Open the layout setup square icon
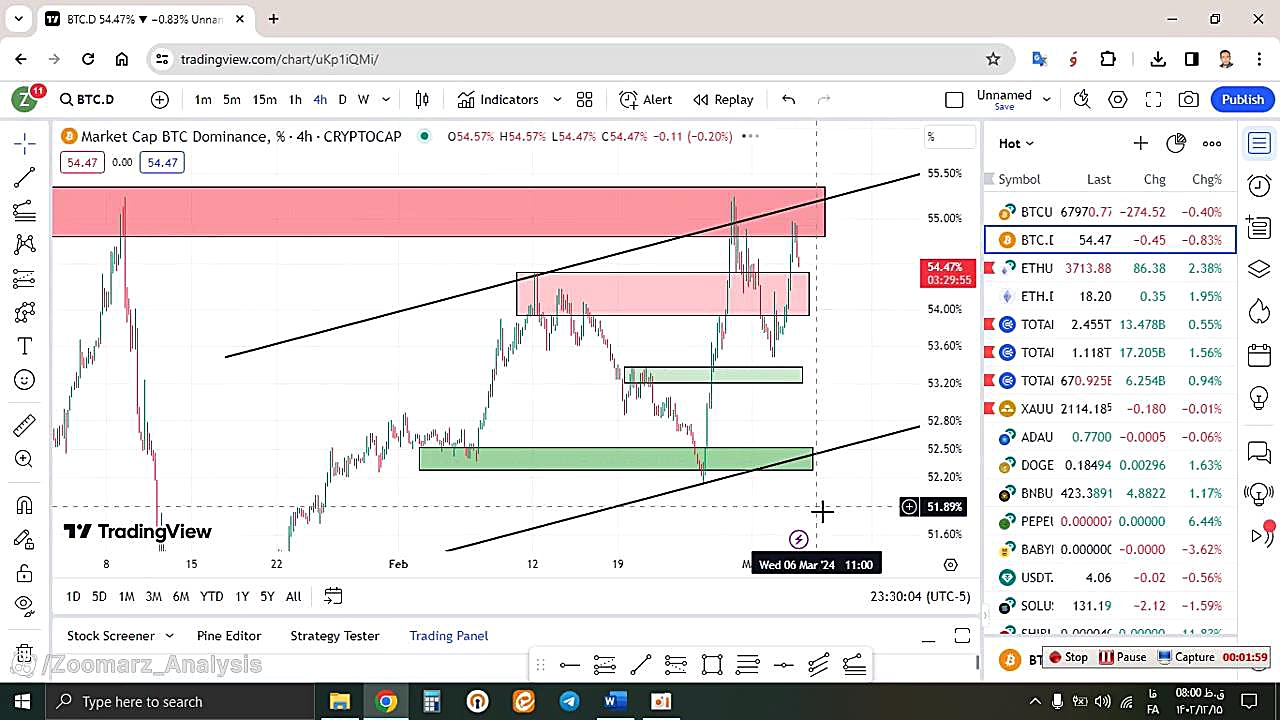 pyautogui.click(x=954, y=99)
